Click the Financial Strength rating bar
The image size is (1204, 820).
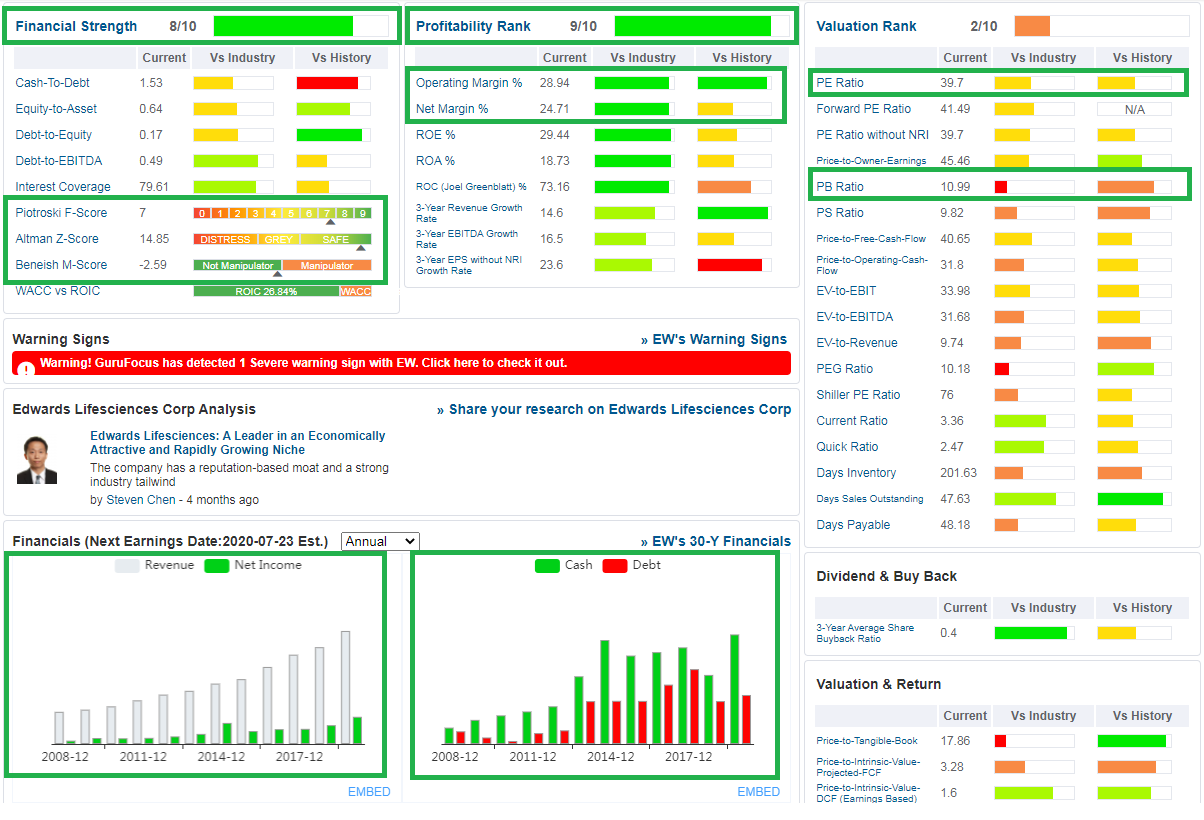301,26
